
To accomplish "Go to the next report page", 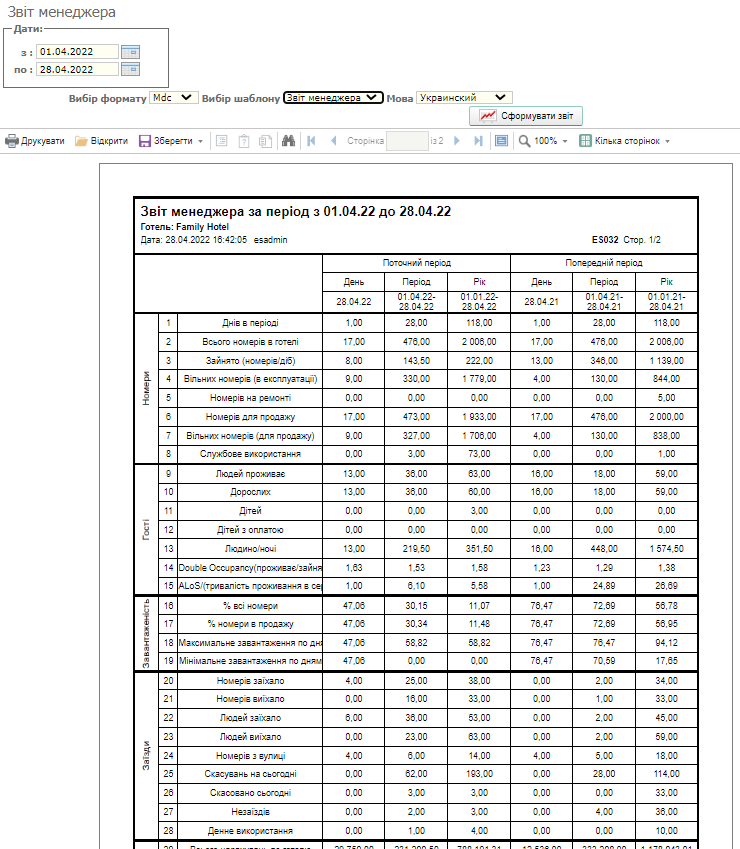I will coord(457,141).
